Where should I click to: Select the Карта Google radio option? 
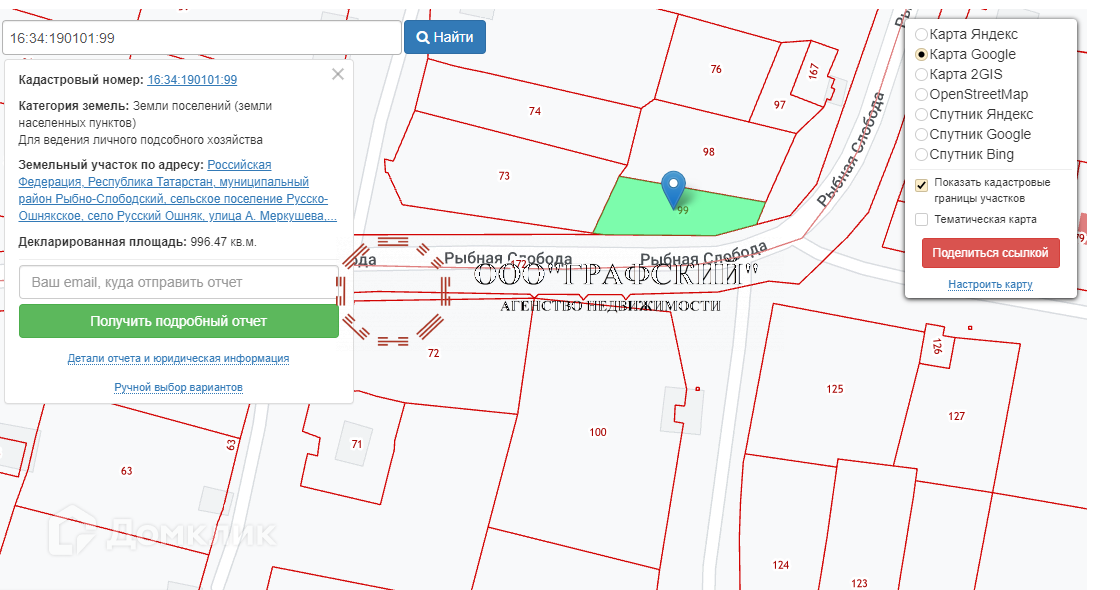pos(921,54)
